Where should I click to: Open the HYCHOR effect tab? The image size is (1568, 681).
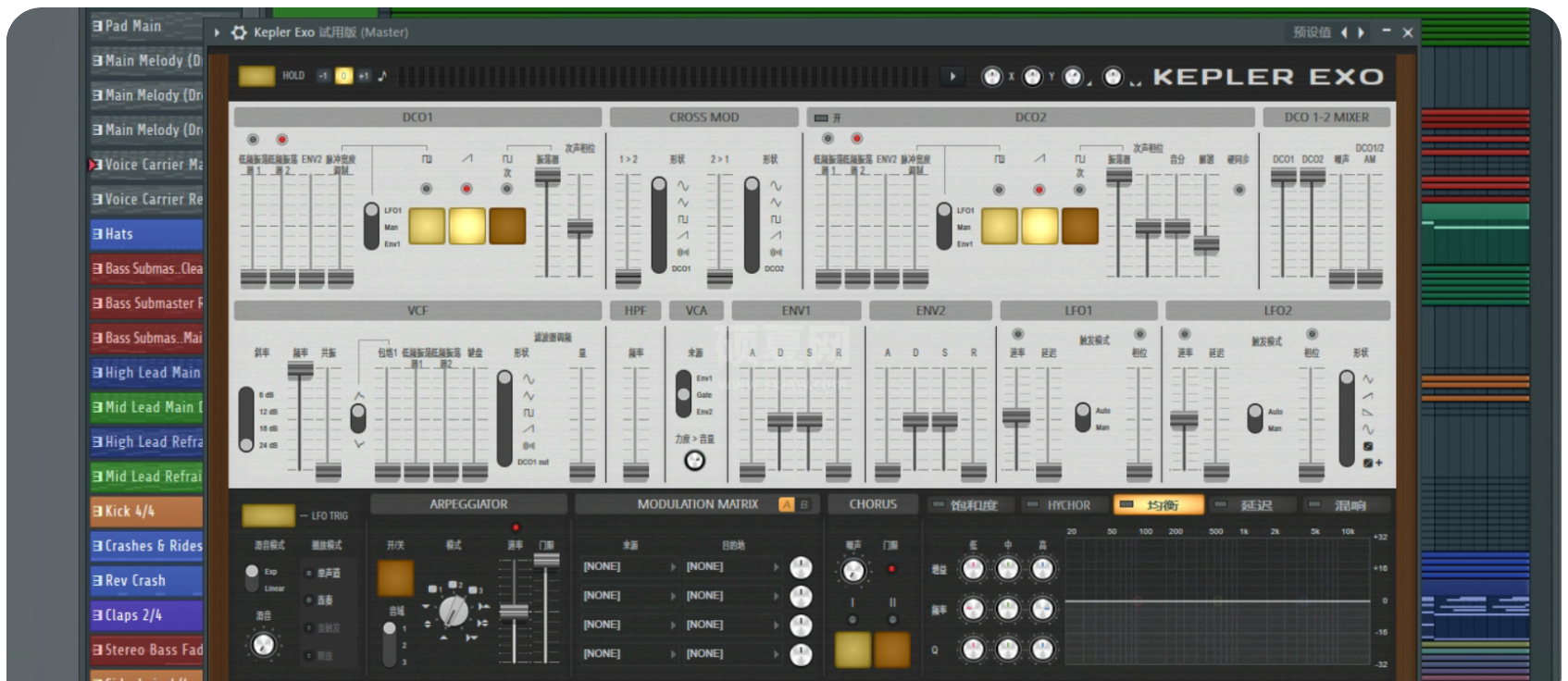[1066, 505]
